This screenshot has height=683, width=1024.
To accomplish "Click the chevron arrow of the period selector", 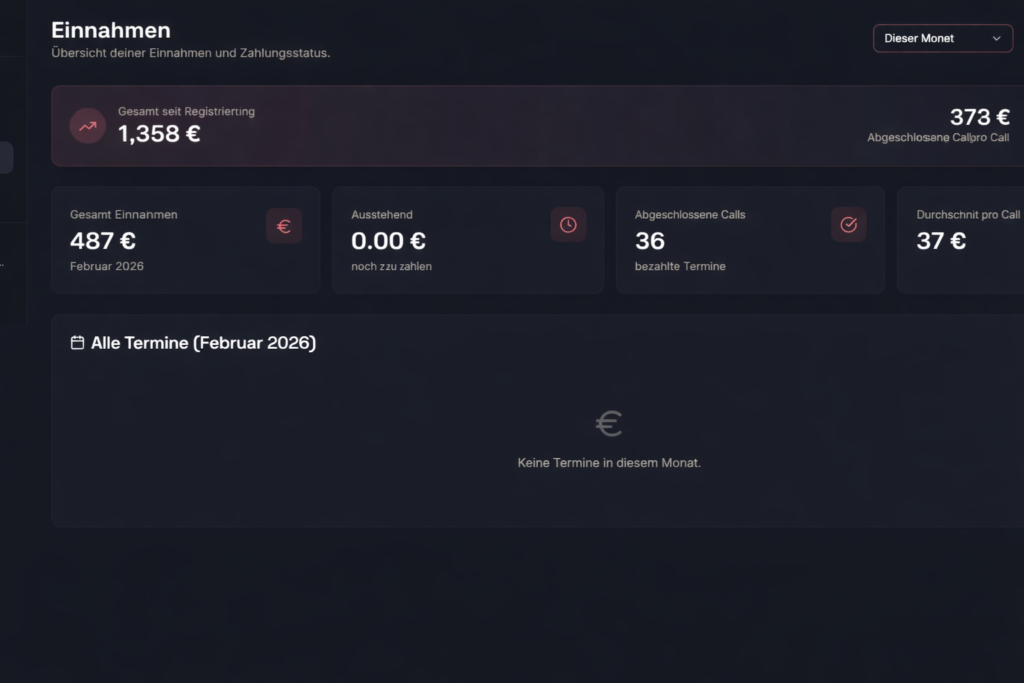I will (996, 38).
